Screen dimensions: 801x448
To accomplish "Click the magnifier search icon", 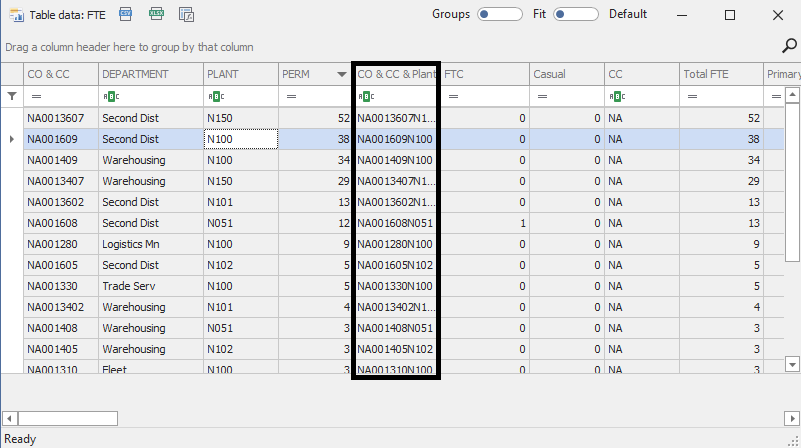I will (x=788, y=45).
